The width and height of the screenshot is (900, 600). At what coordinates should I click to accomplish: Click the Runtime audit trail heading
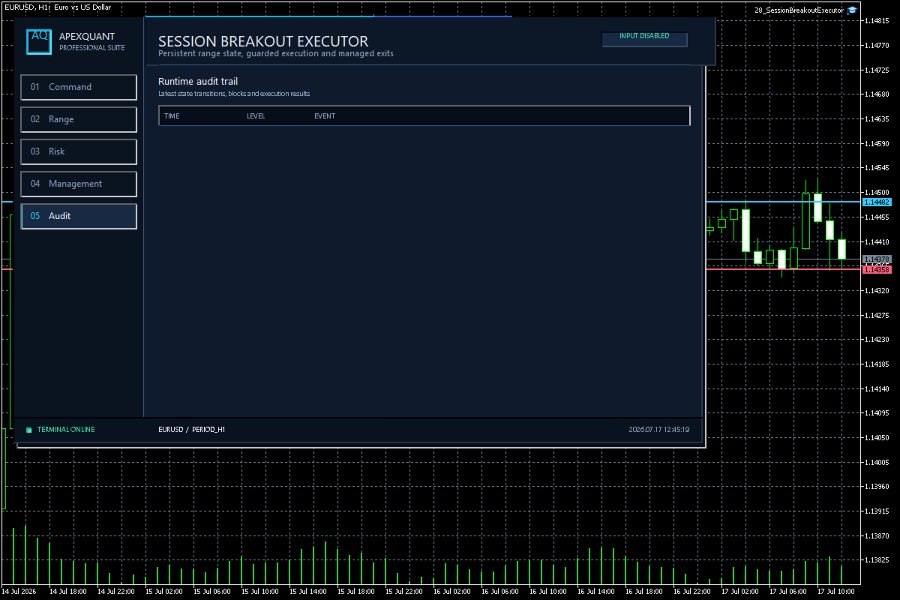point(197,82)
